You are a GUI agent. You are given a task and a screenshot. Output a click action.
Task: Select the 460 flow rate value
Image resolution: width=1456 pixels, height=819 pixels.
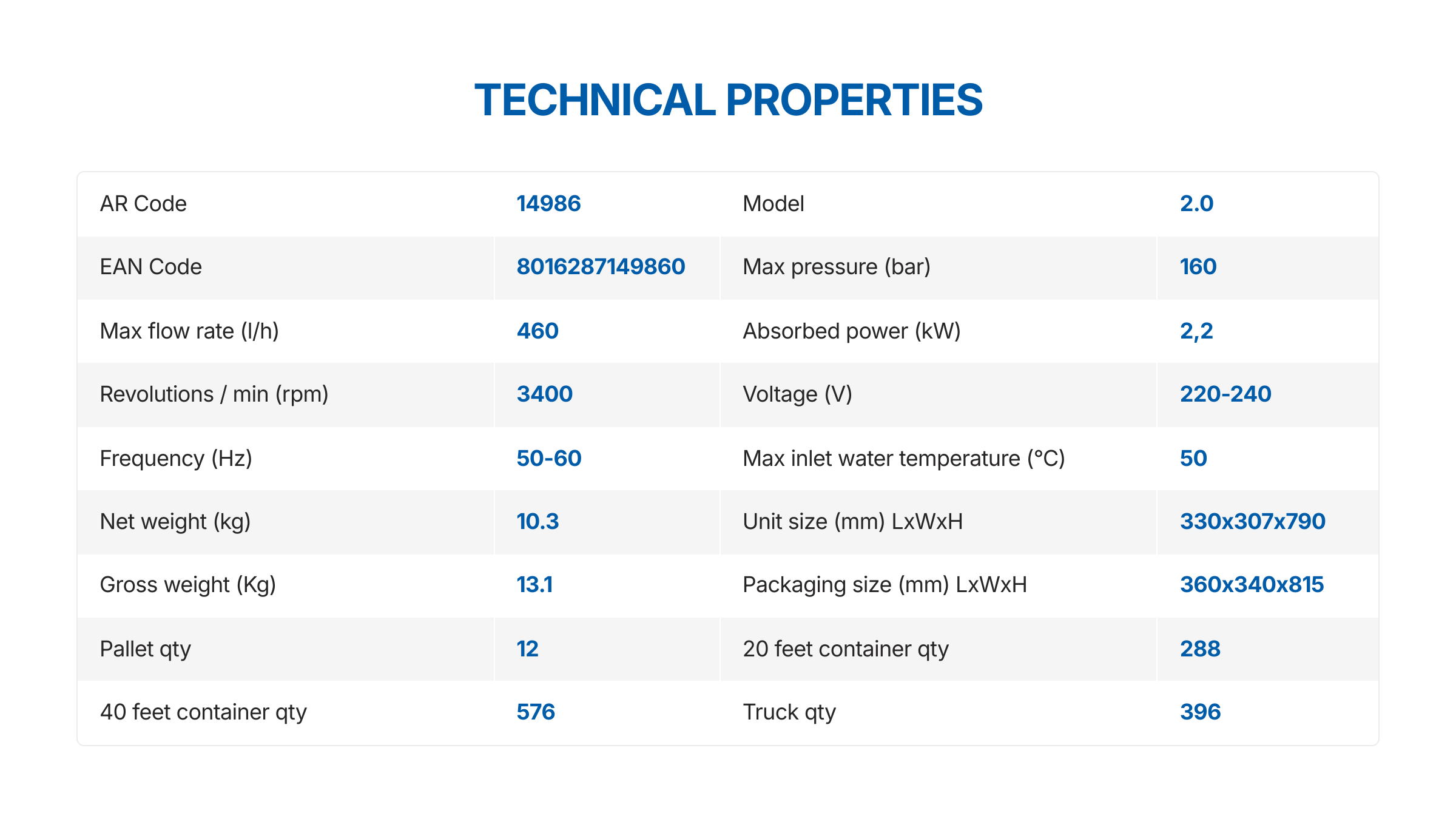(538, 331)
